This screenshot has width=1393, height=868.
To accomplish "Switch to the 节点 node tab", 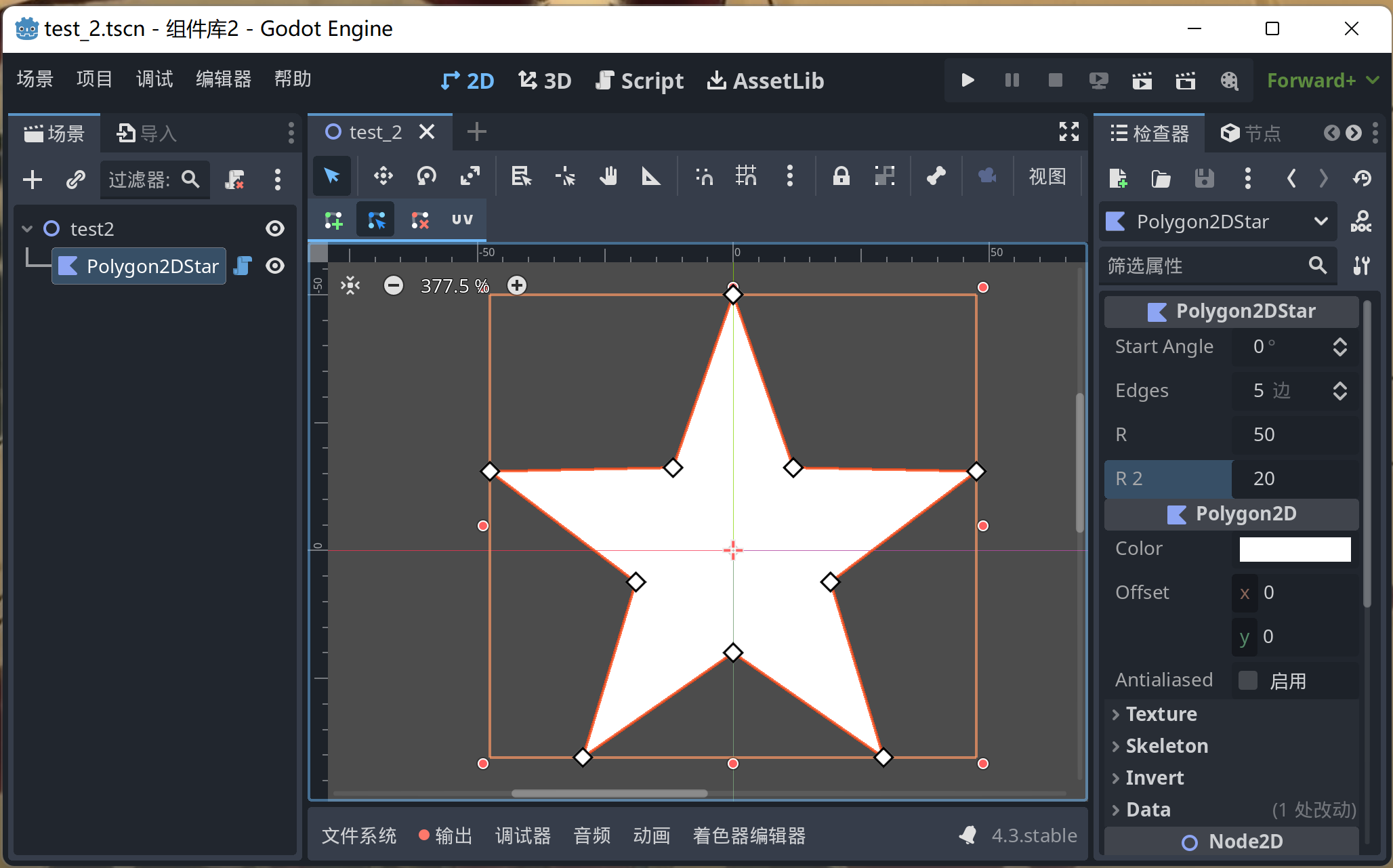I will tap(1251, 133).
